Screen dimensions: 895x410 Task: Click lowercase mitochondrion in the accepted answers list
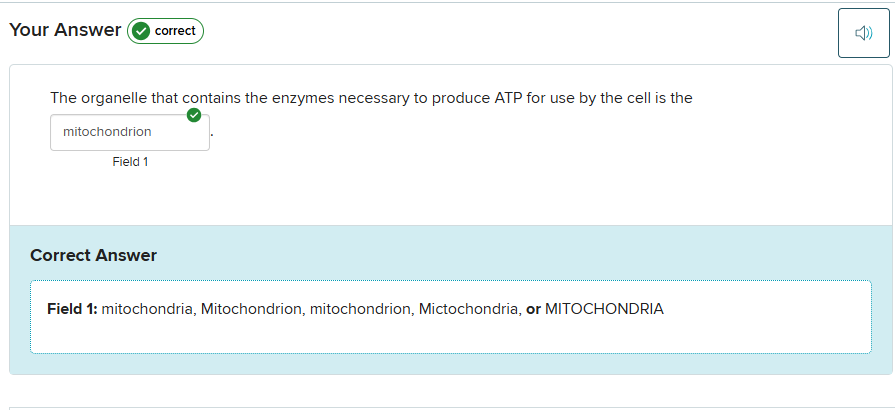(x=361, y=309)
